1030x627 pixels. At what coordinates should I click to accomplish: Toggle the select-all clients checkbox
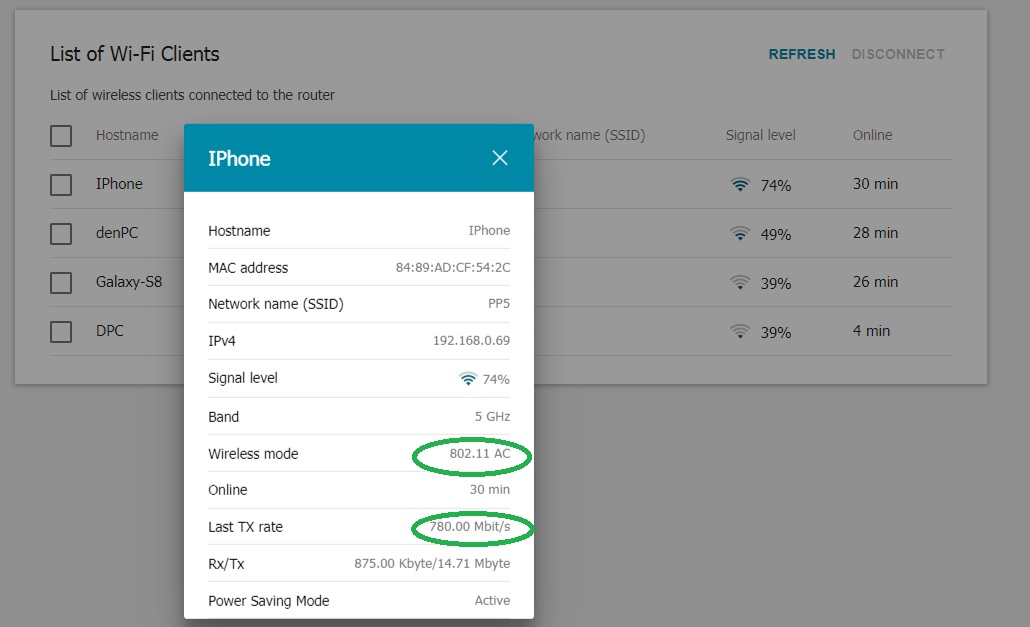pyautogui.click(x=61, y=135)
